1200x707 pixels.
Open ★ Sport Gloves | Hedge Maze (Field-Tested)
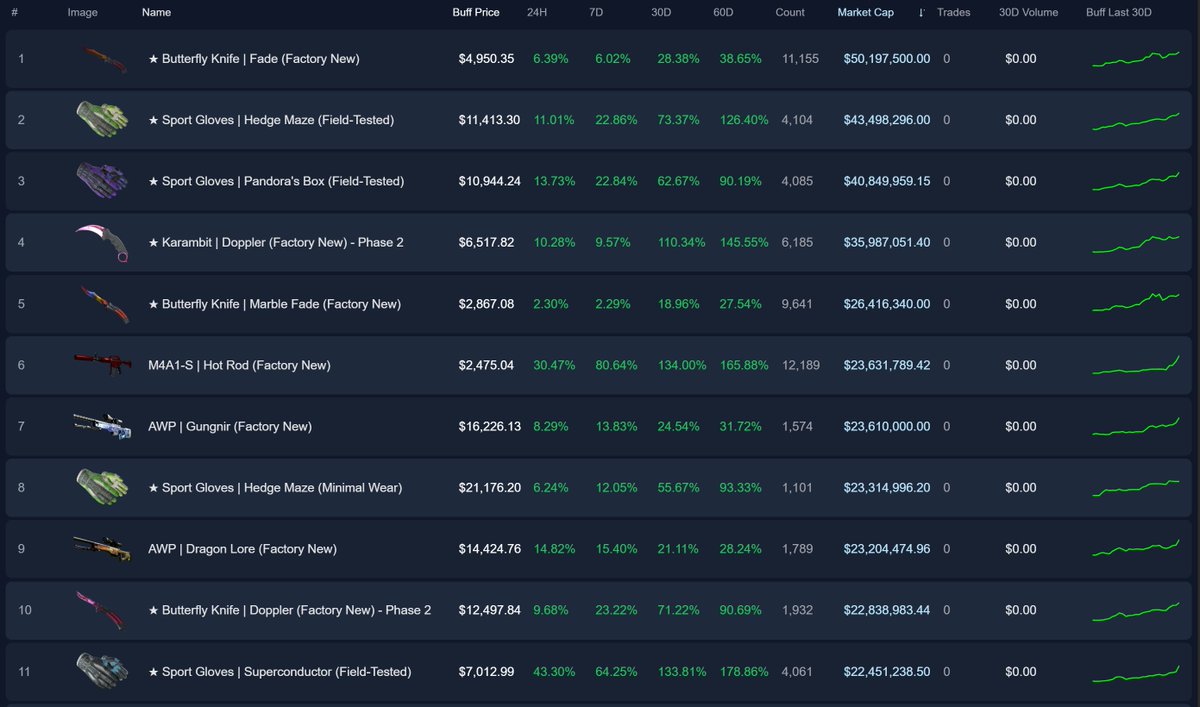(x=271, y=120)
